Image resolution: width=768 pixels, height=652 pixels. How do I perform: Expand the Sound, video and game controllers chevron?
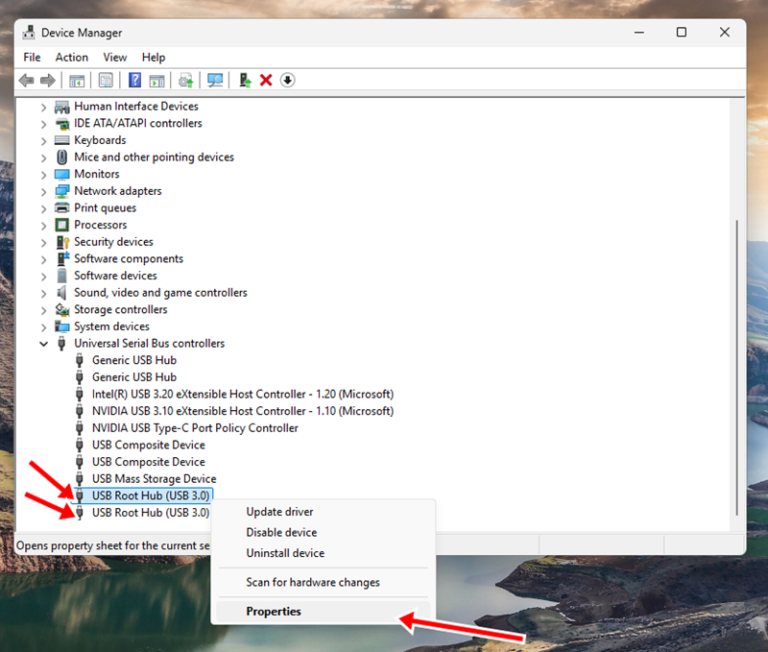coord(44,293)
